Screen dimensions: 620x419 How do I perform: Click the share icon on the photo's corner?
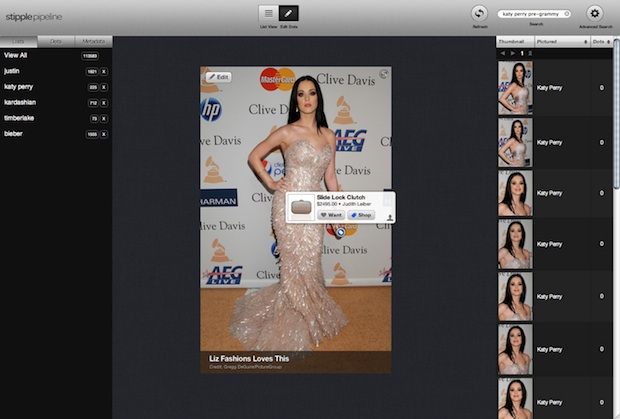click(384, 74)
